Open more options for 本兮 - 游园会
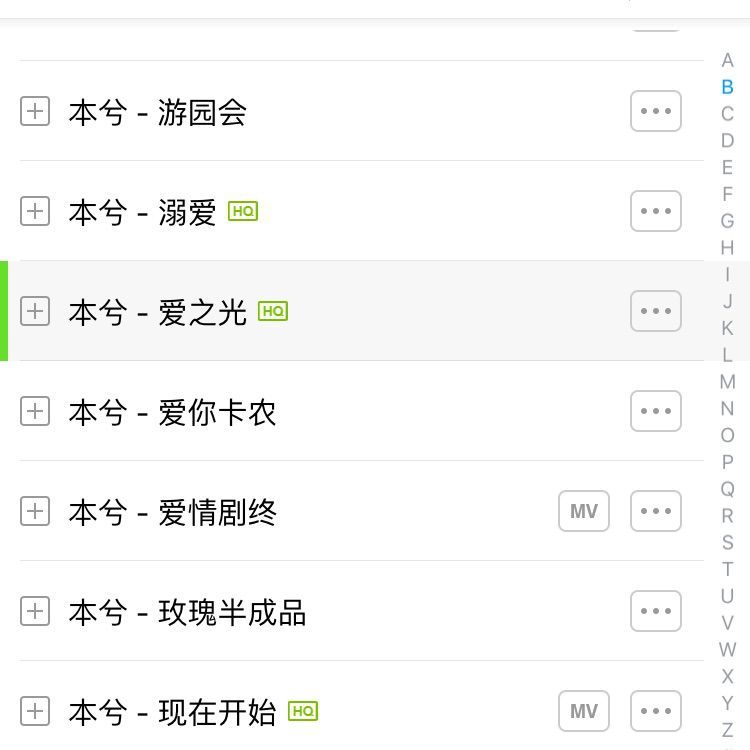Image resolution: width=750 pixels, height=750 pixels. tap(656, 111)
